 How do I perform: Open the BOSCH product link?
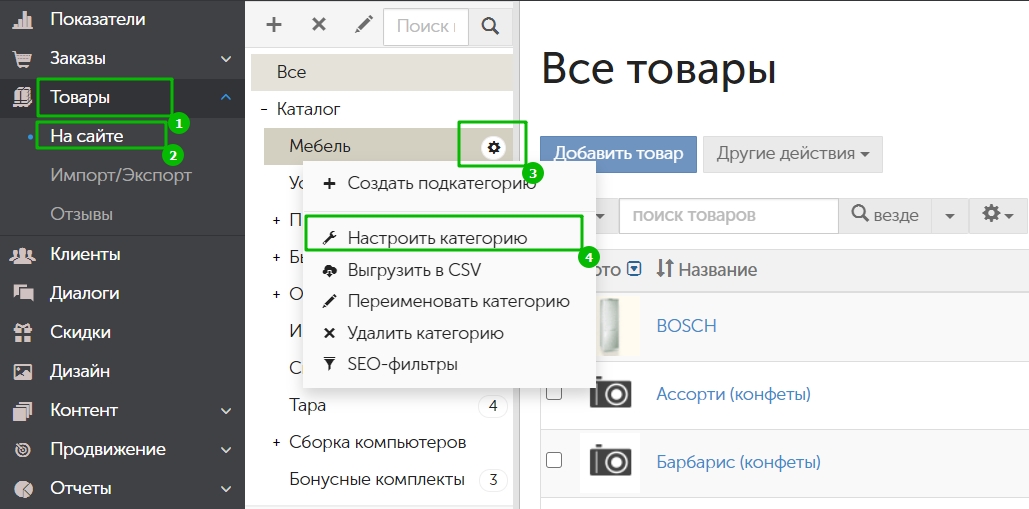coord(686,326)
